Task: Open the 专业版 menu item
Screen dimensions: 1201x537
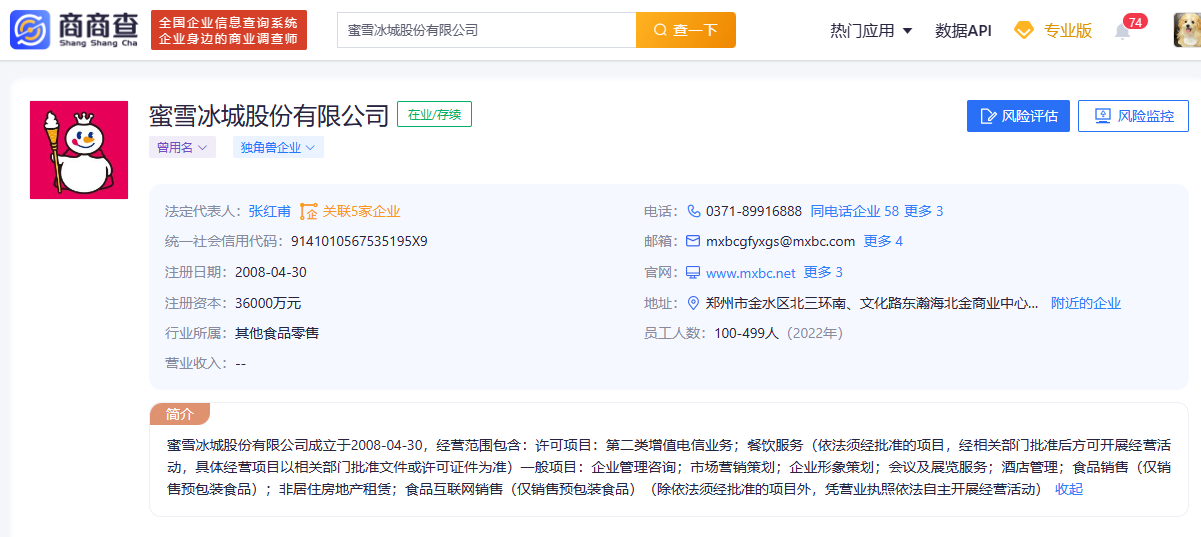Action: (x=1068, y=30)
